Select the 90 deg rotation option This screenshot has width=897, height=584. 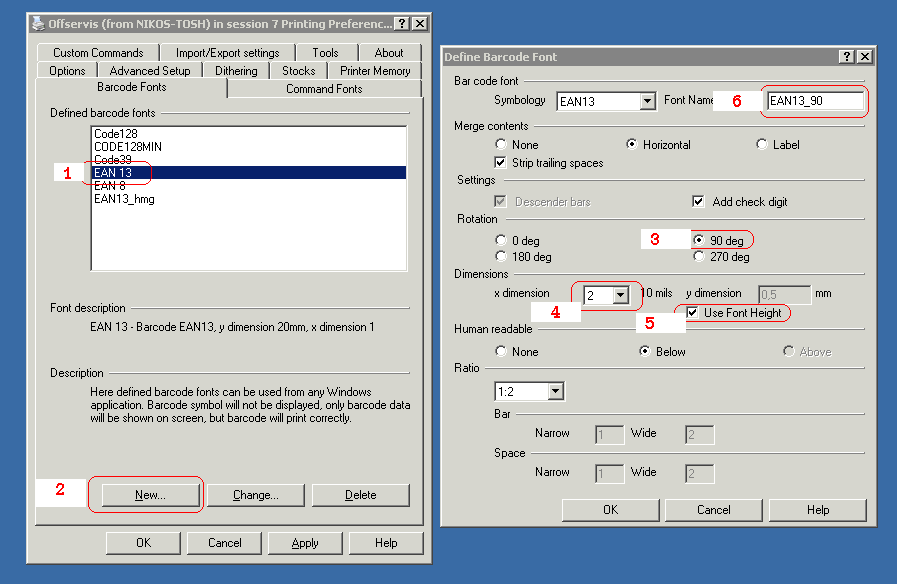point(699,240)
